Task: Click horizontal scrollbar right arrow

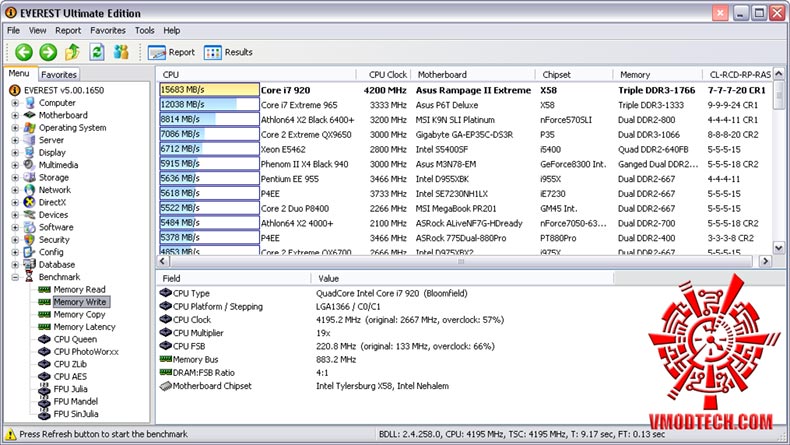Action: pyautogui.click(x=766, y=261)
